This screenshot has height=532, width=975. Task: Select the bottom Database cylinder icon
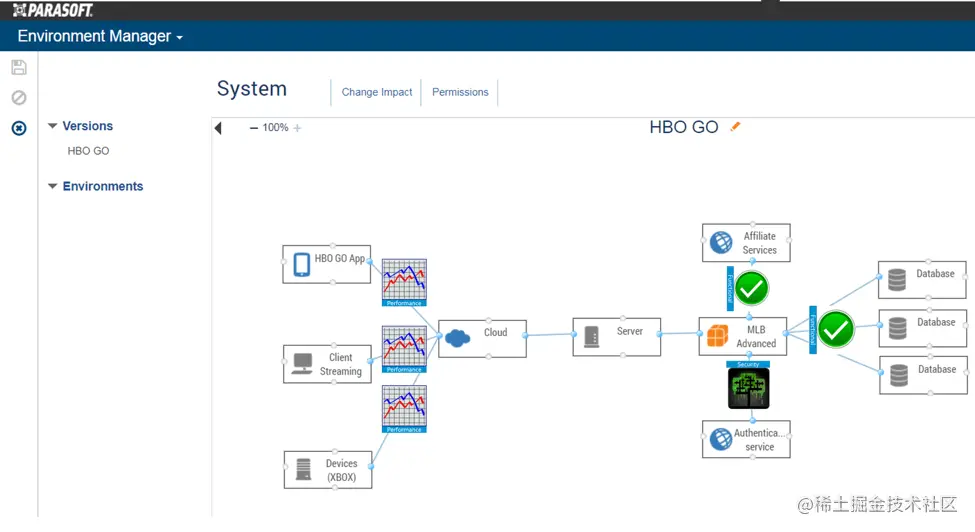point(899,375)
